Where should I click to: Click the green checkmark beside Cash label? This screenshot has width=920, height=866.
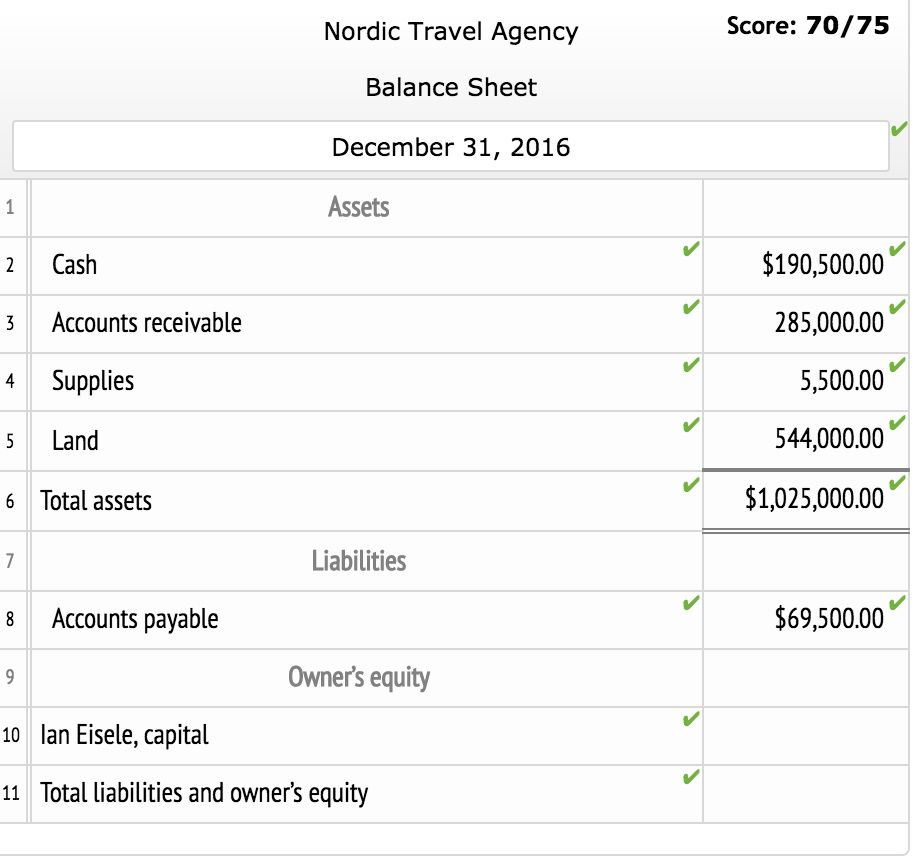pyautogui.click(x=691, y=249)
